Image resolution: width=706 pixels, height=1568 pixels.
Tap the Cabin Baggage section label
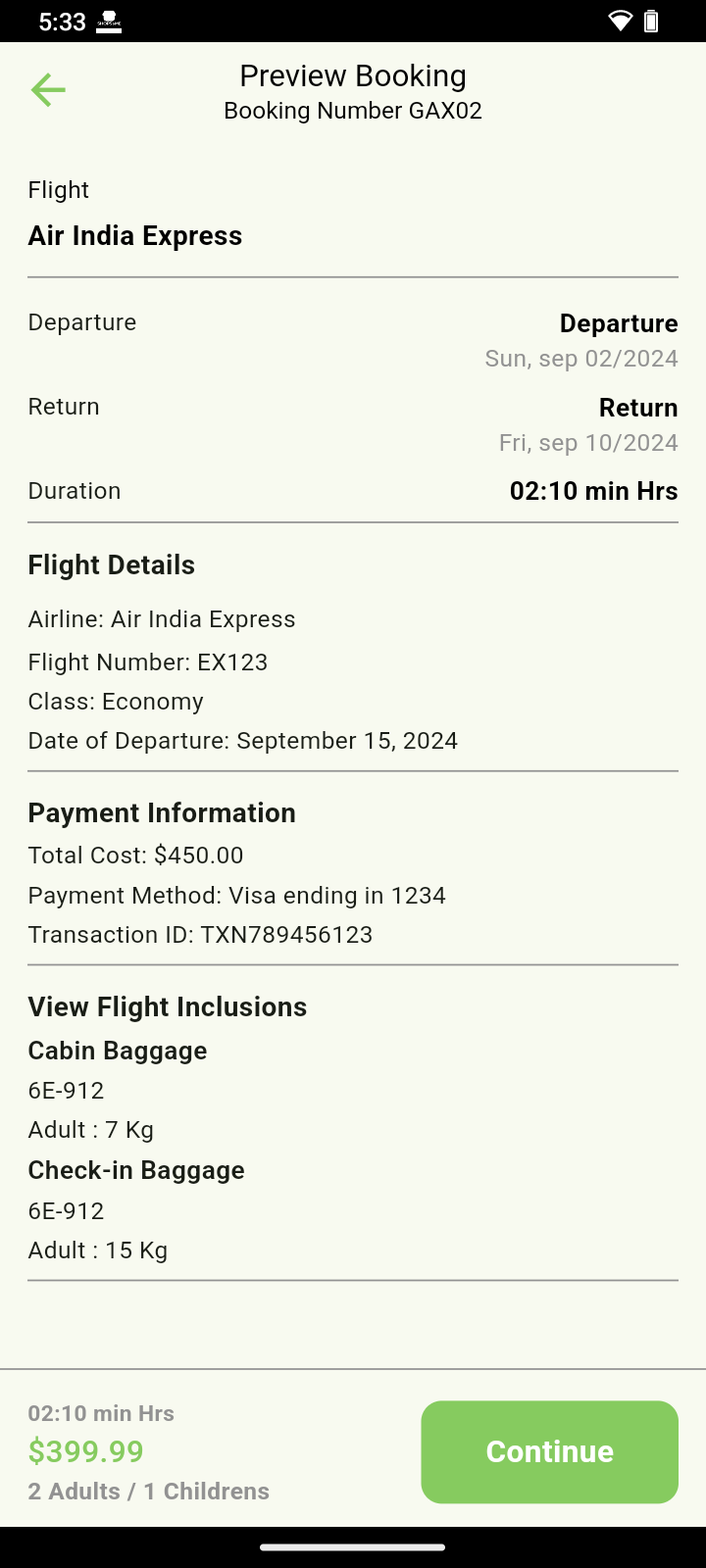click(x=118, y=1051)
